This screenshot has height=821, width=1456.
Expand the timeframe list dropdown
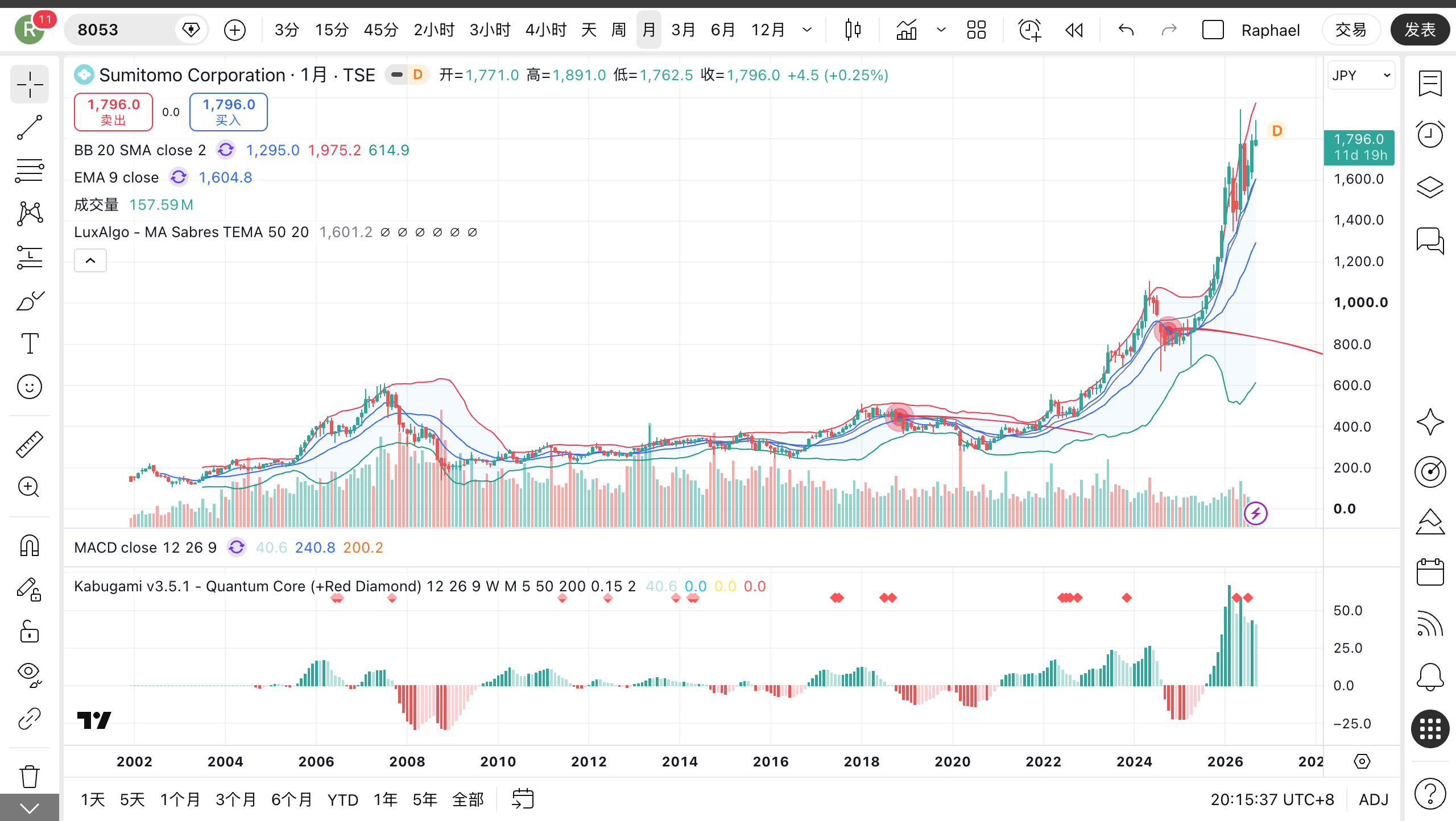(807, 30)
